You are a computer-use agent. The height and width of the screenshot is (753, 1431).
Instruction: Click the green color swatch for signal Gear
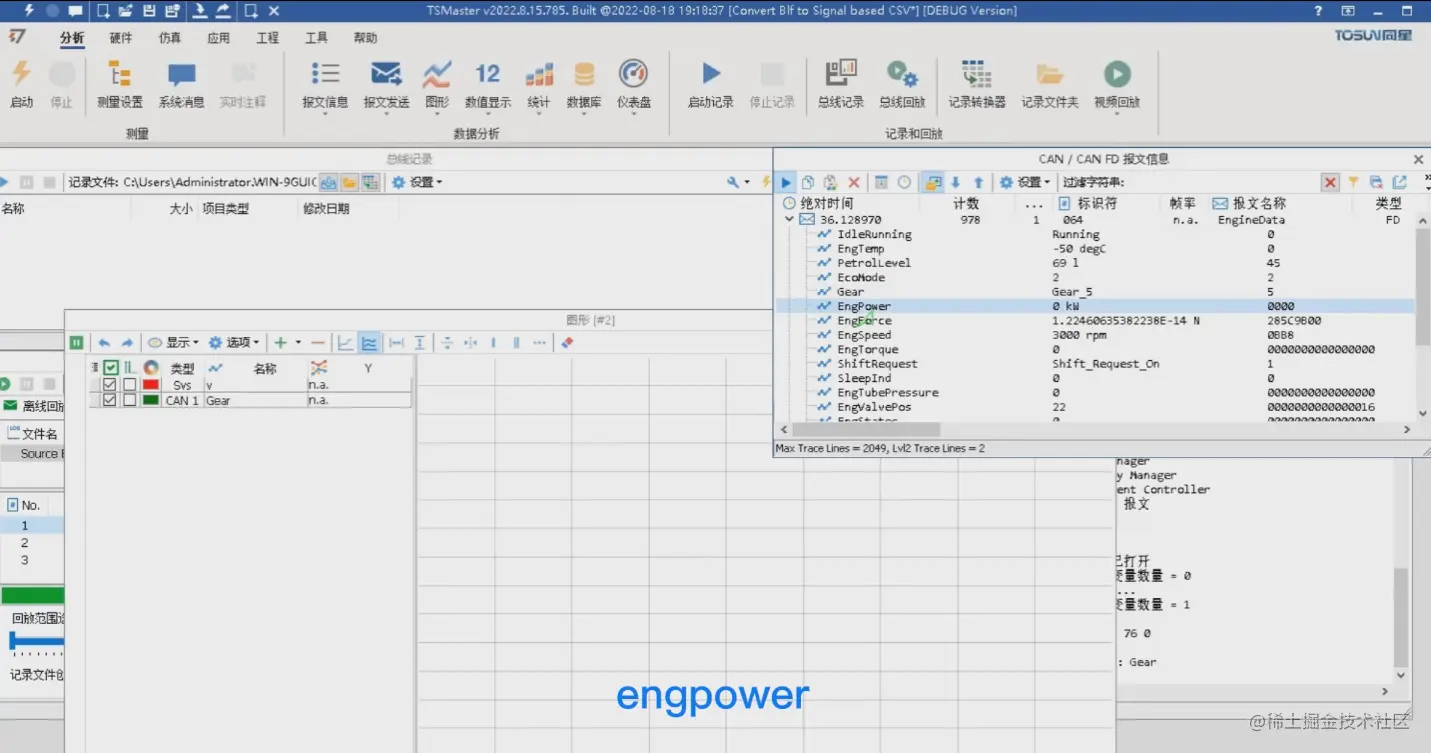151,400
